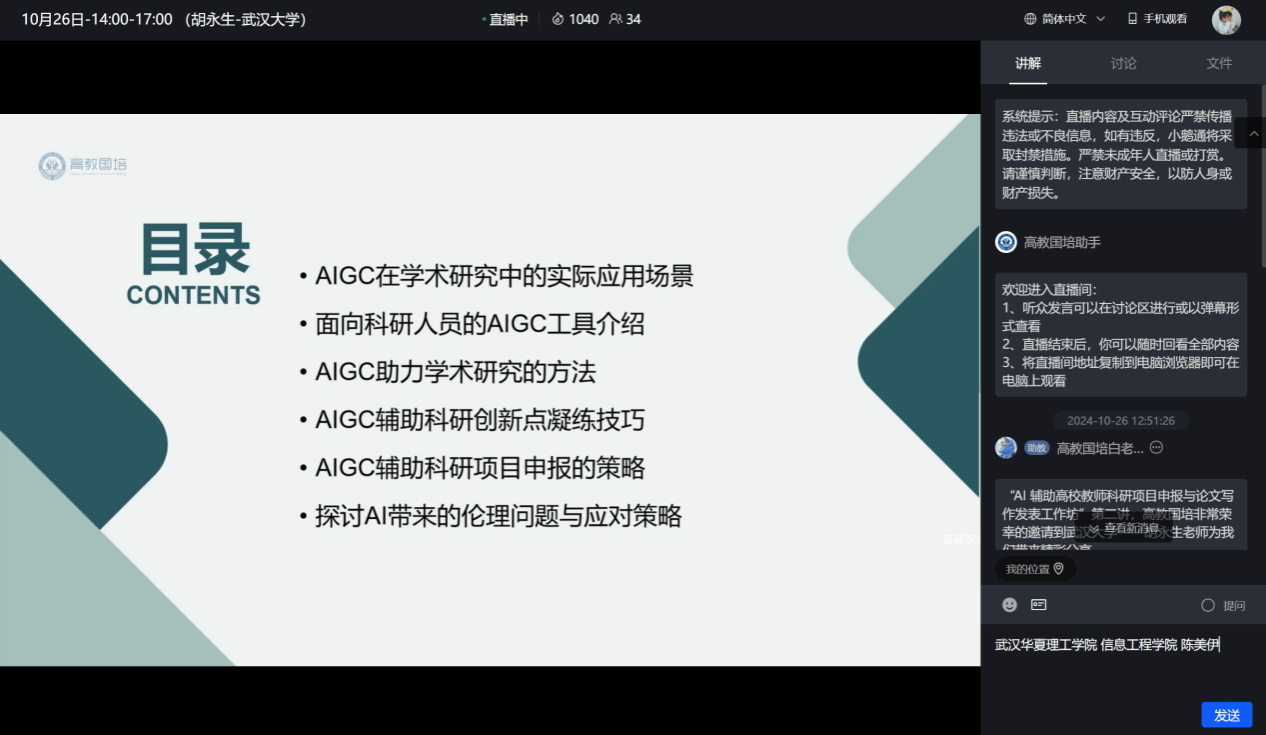This screenshot has width=1266, height=735.
Task: Click the 高教国培助手 avatar icon
Action: (1006, 242)
